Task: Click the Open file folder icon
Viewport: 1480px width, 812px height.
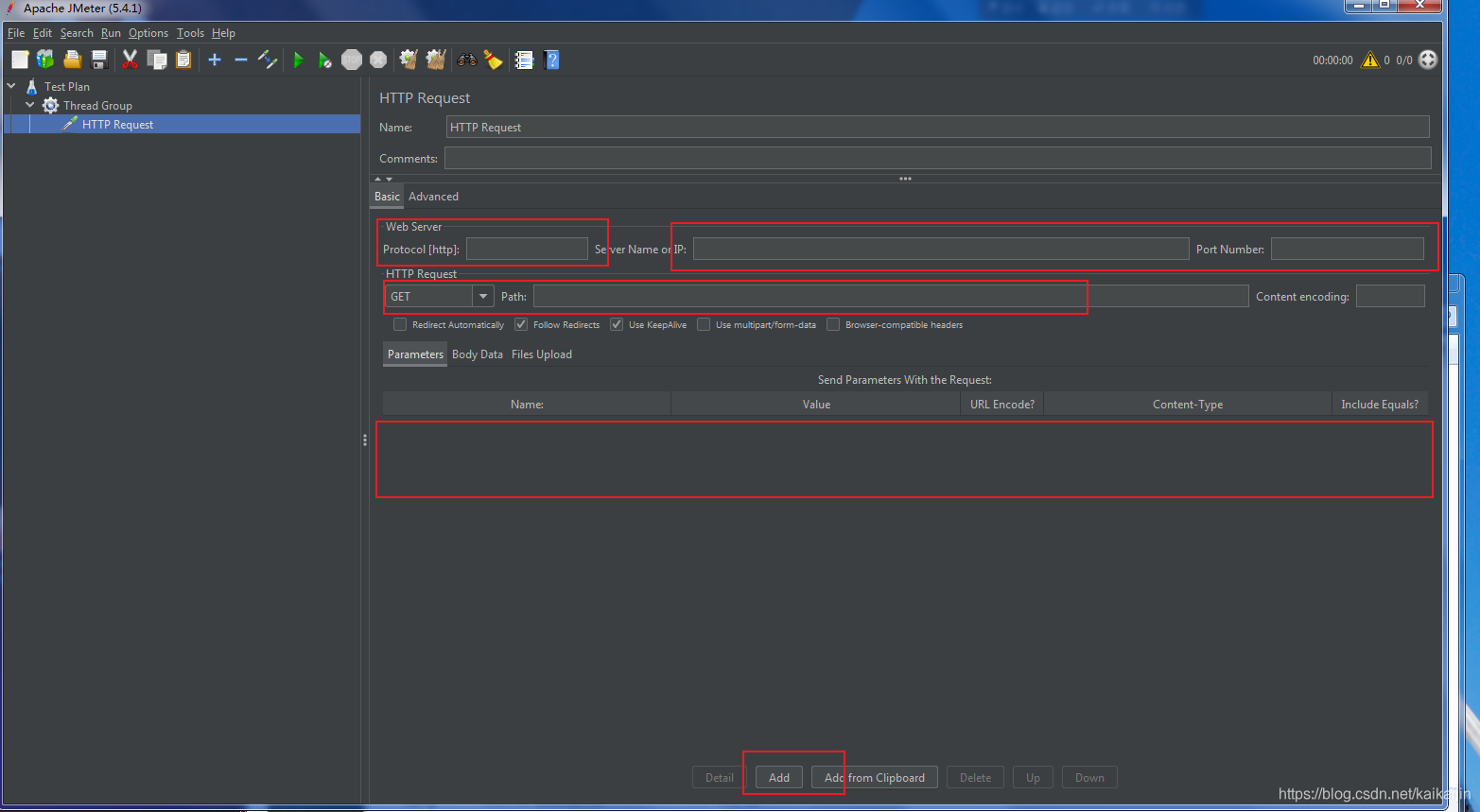Action: (72, 60)
